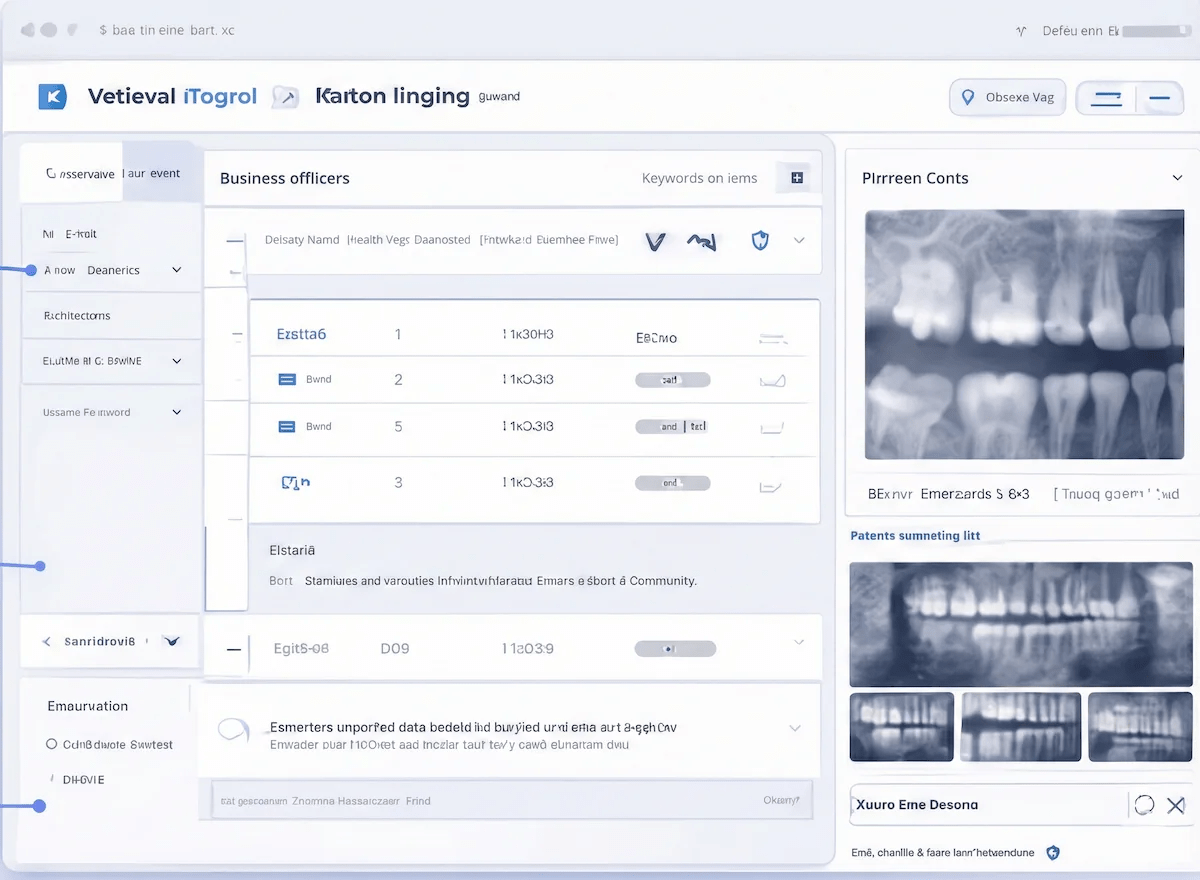Open the Patents sumneting litt link

[915, 536]
